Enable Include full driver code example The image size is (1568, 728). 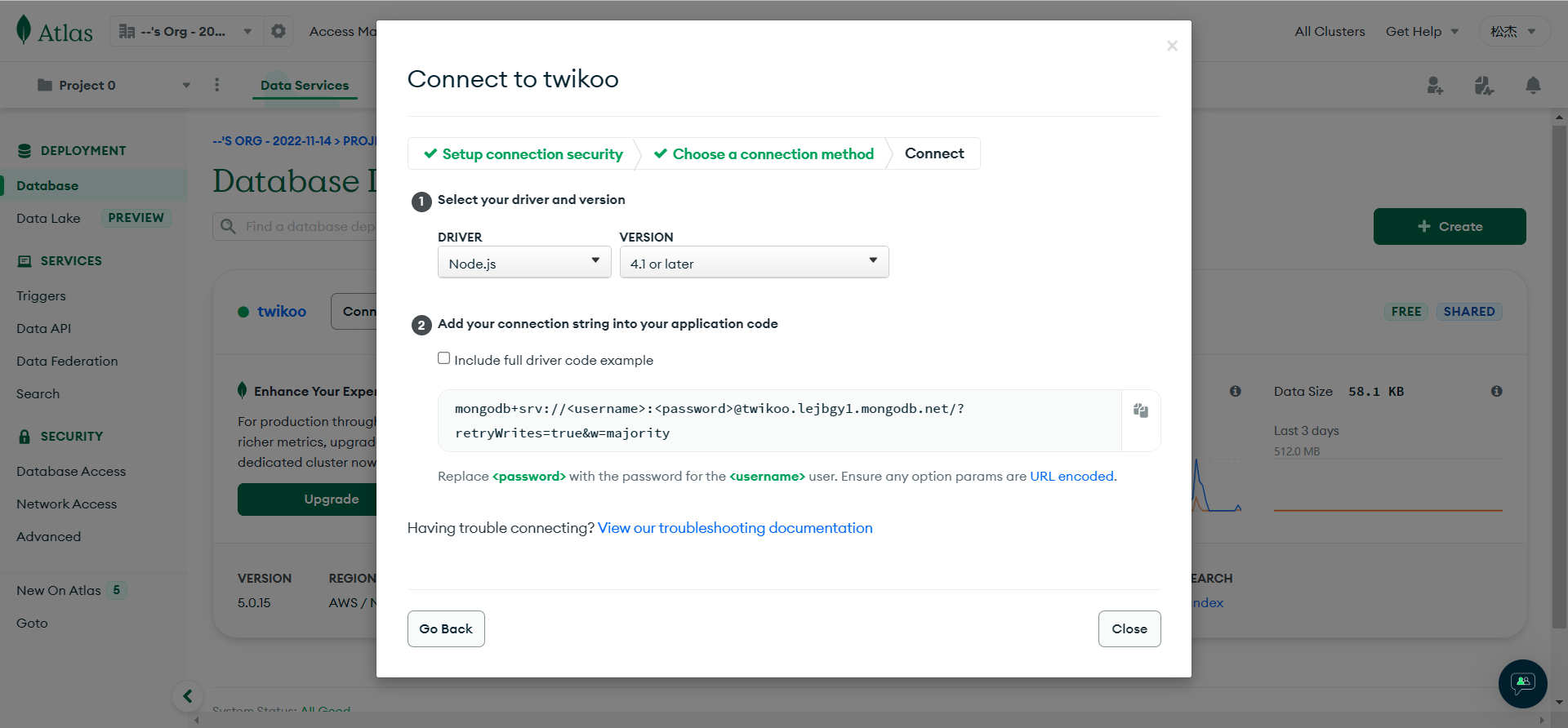(443, 358)
